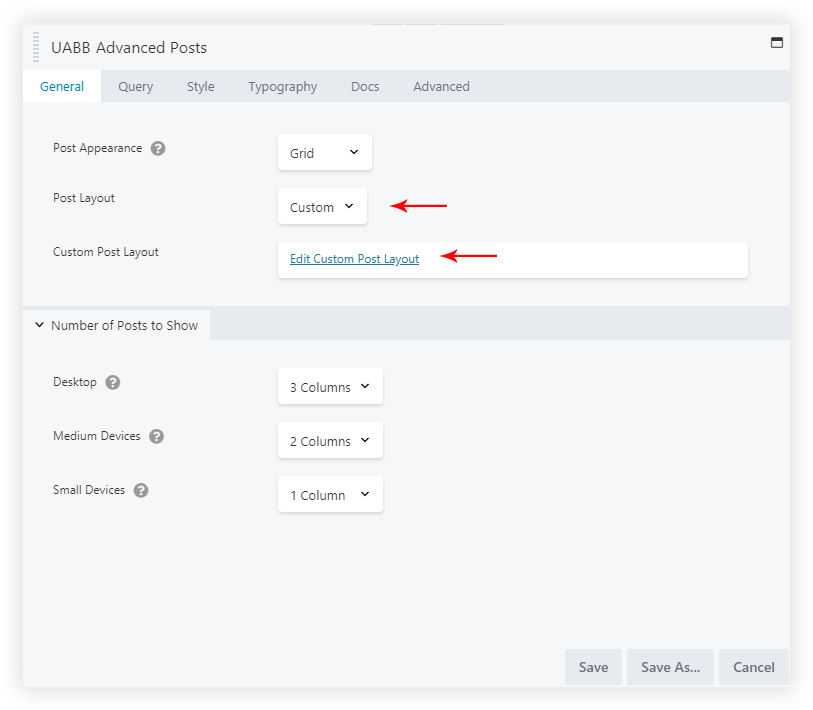Click the Save As... button

(670, 667)
